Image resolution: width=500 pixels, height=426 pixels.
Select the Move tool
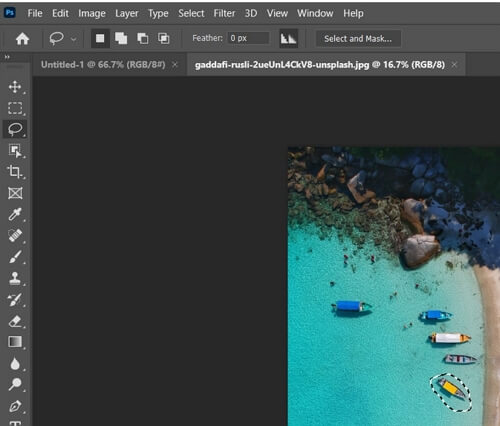pos(15,87)
